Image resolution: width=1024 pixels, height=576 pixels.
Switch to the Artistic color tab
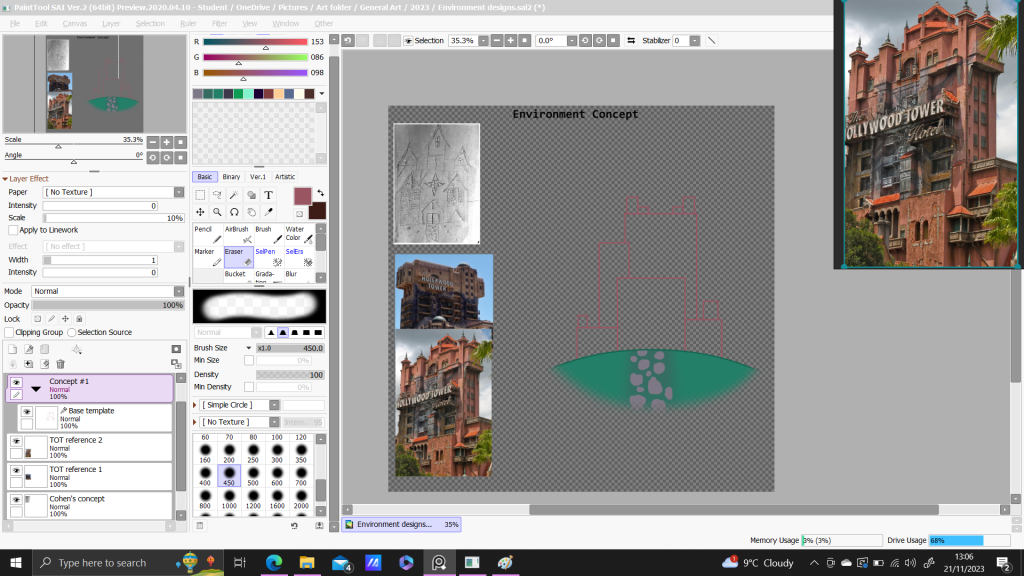point(285,177)
